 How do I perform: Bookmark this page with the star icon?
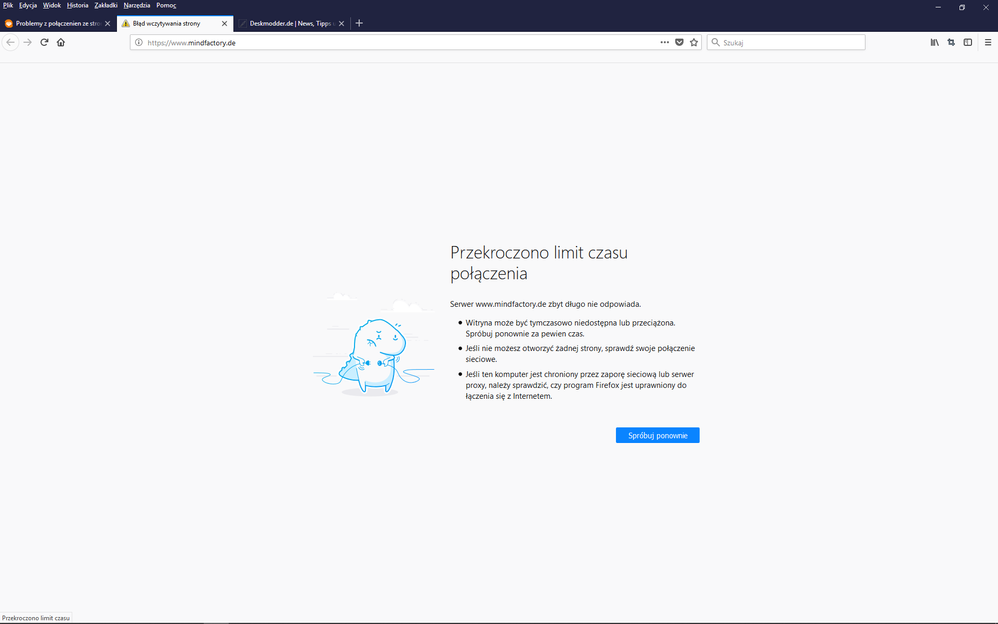click(x=694, y=43)
